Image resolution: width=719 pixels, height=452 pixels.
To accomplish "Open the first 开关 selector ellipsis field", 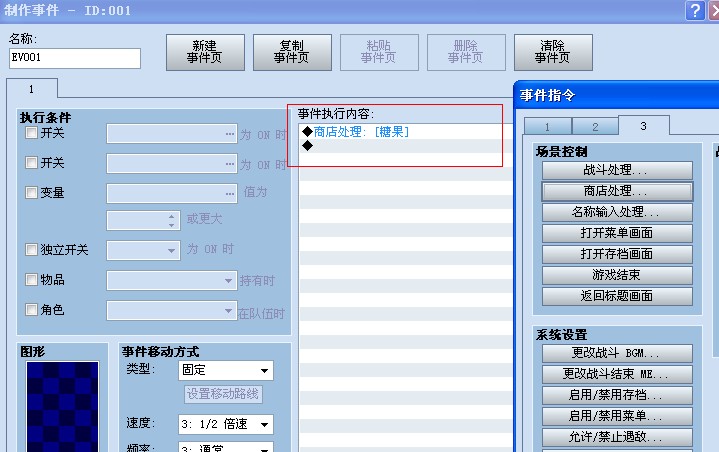I will tap(172, 133).
